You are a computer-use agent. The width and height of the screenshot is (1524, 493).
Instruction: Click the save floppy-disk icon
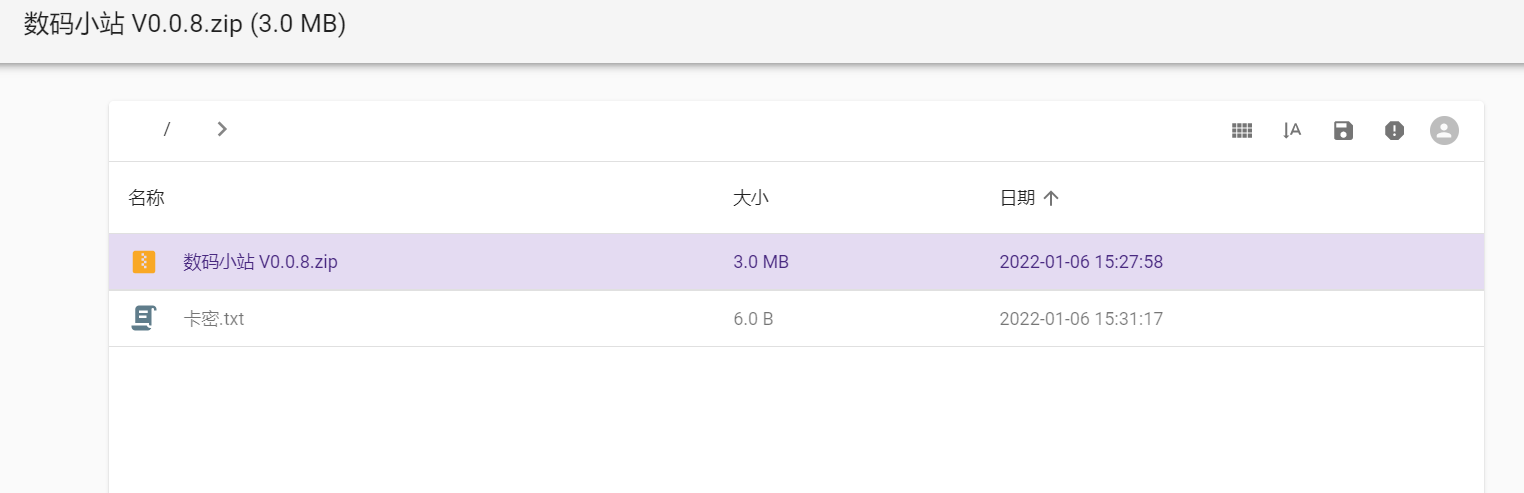tap(1343, 130)
